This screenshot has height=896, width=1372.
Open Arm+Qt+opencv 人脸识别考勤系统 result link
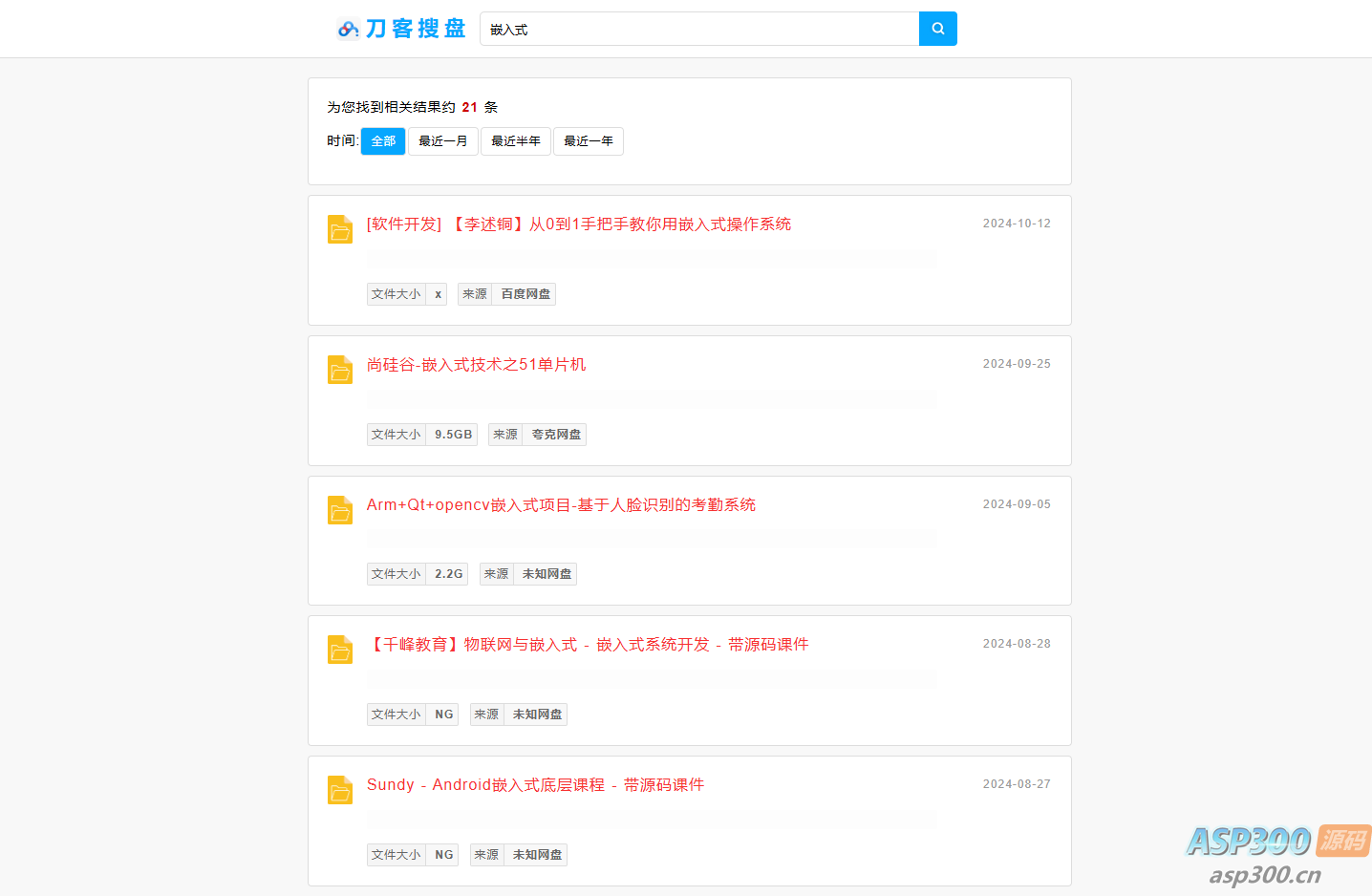pyautogui.click(x=561, y=505)
